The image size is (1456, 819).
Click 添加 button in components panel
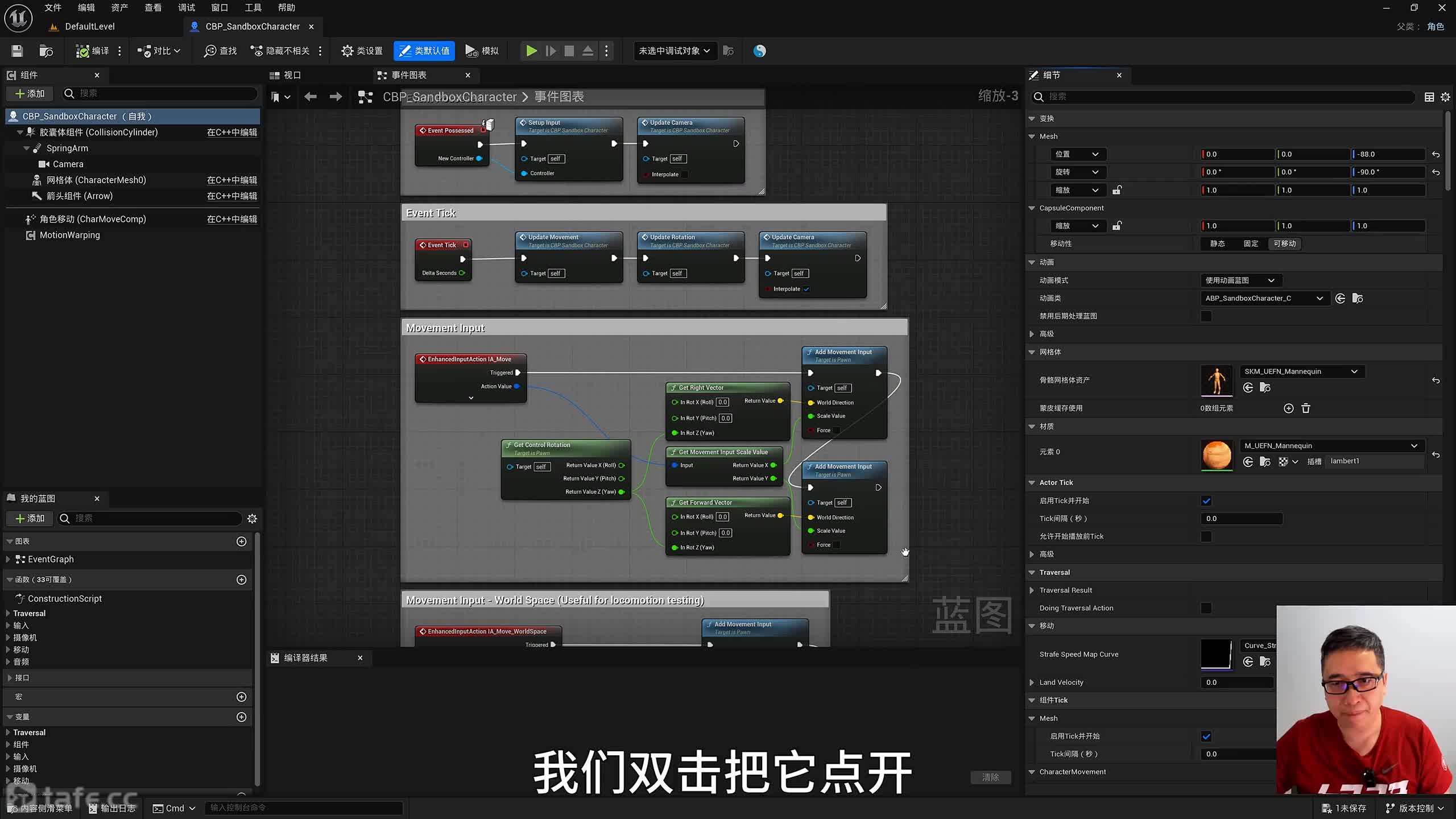[x=30, y=94]
